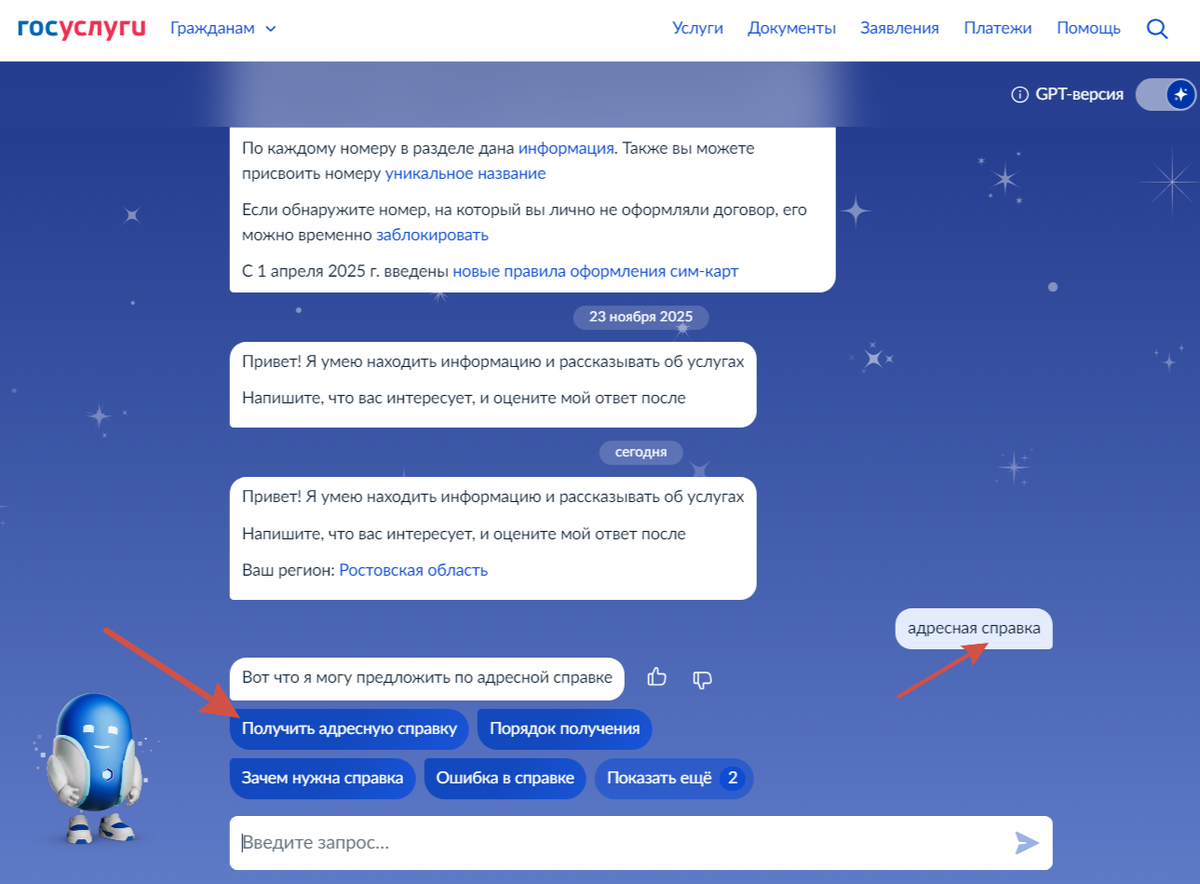1200x884 pixels.
Task: Send the request with paper plane icon
Action: point(1027,843)
